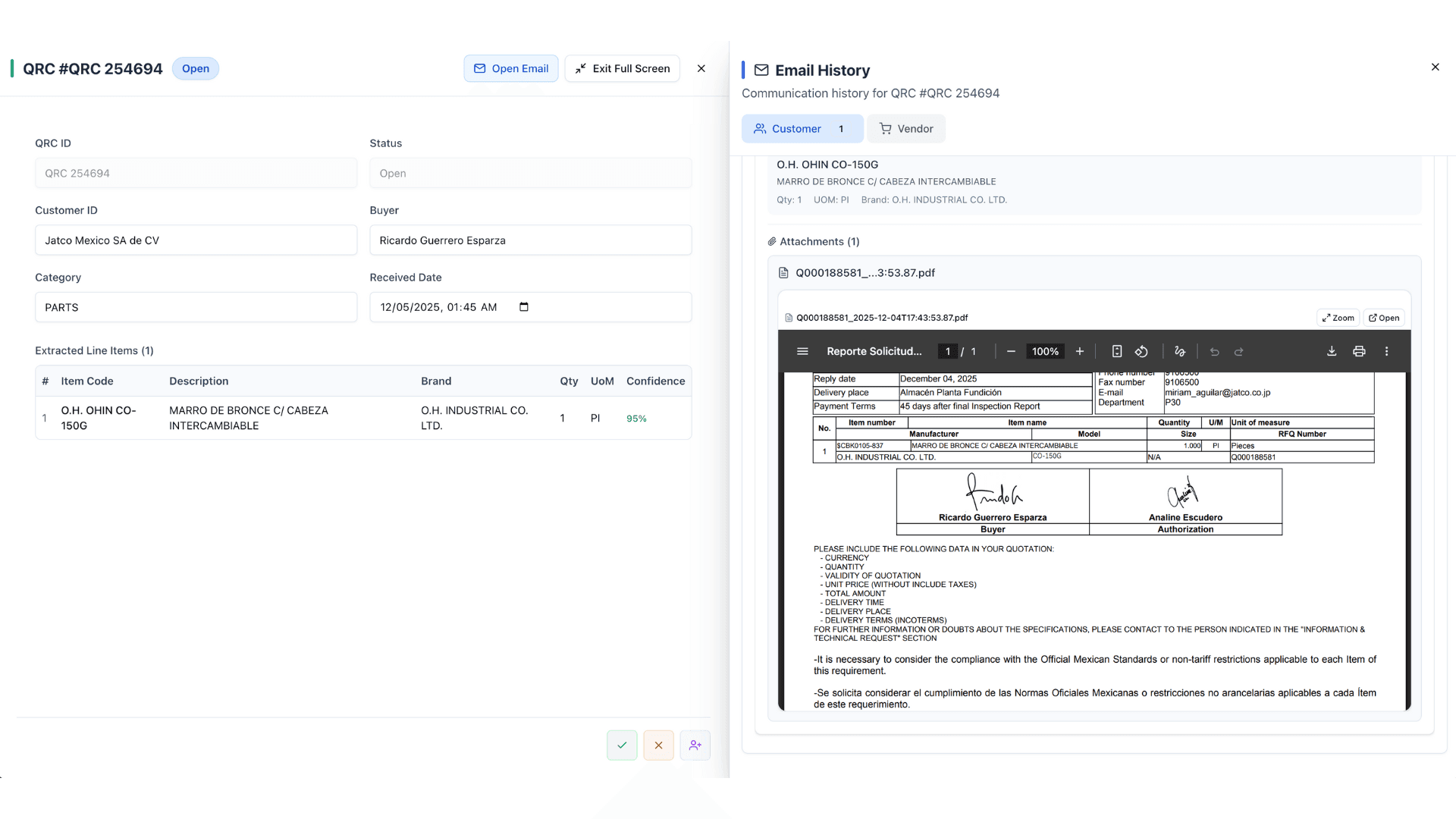Exit Full Screen mode
1456x819 pixels.
point(622,68)
